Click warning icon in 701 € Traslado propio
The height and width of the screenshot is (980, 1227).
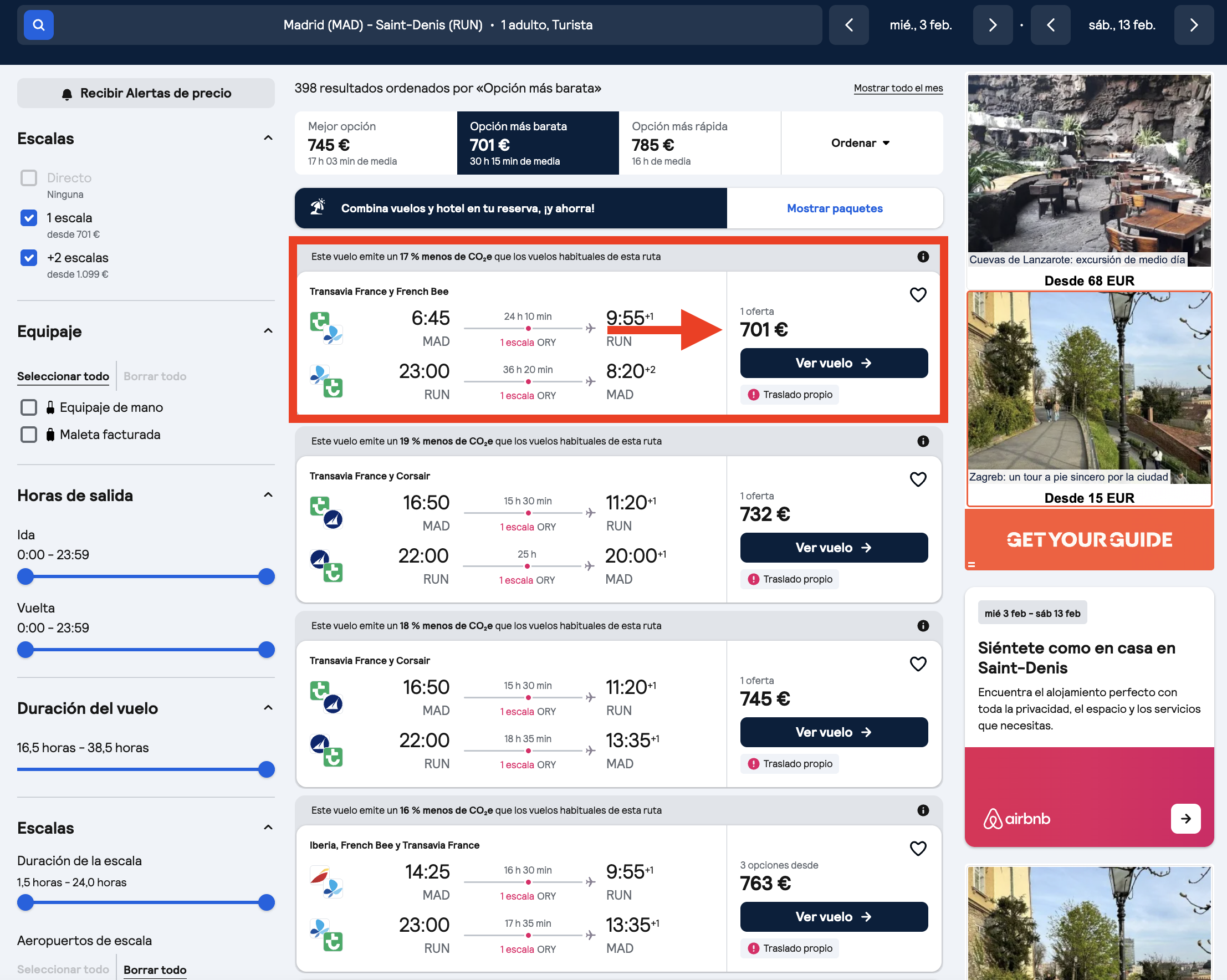tap(754, 395)
